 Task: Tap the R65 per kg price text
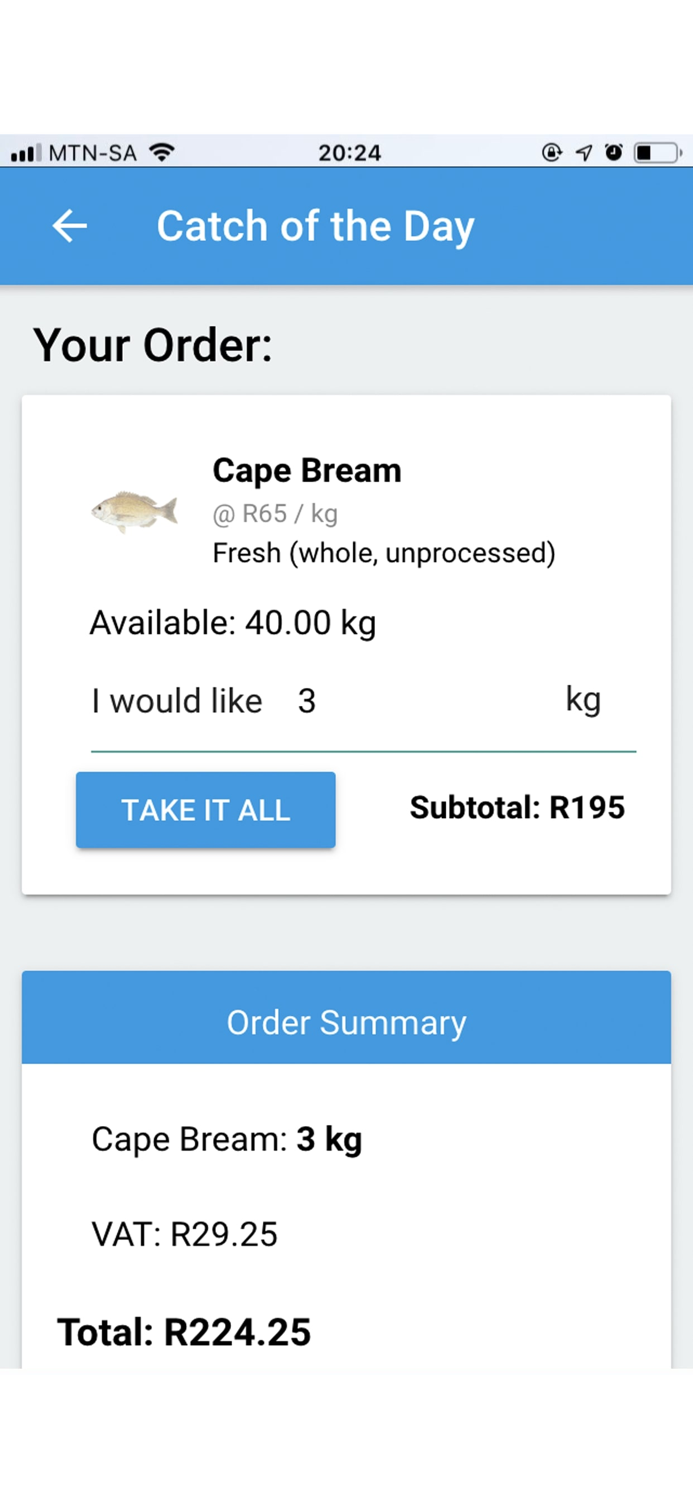pyautogui.click(x=275, y=514)
